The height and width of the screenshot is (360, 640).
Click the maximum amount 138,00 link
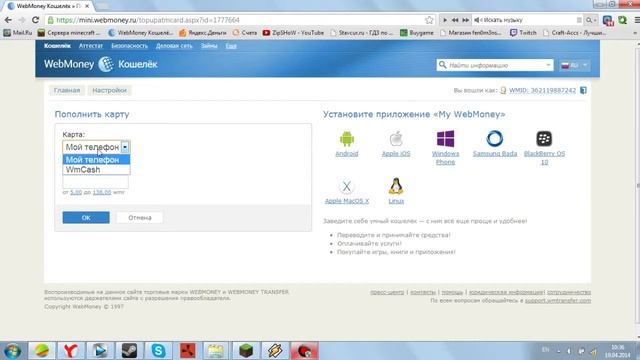click(x=102, y=192)
